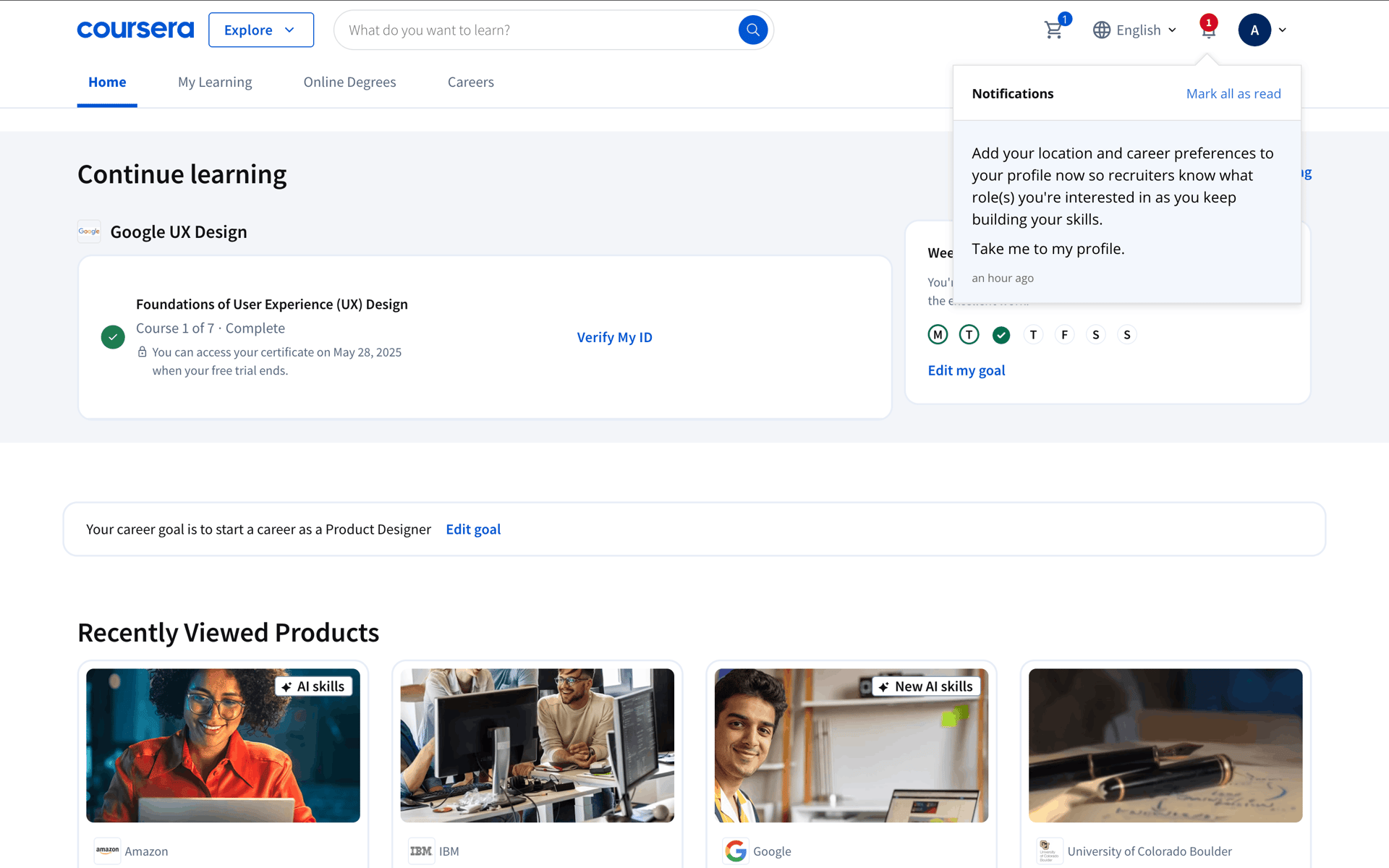Click Edit my goal link
The width and height of the screenshot is (1389, 868).
(966, 370)
